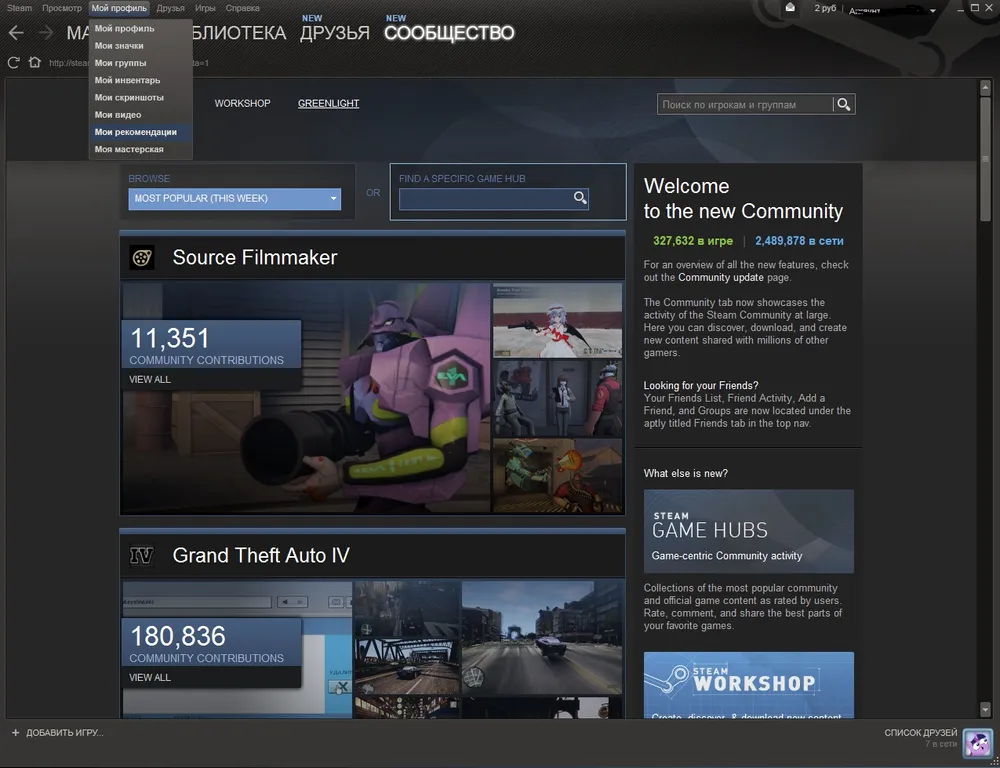This screenshot has height=768, width=1000.
Task: Click the Find a Specific Game Hub field
Action: [485, 198]
